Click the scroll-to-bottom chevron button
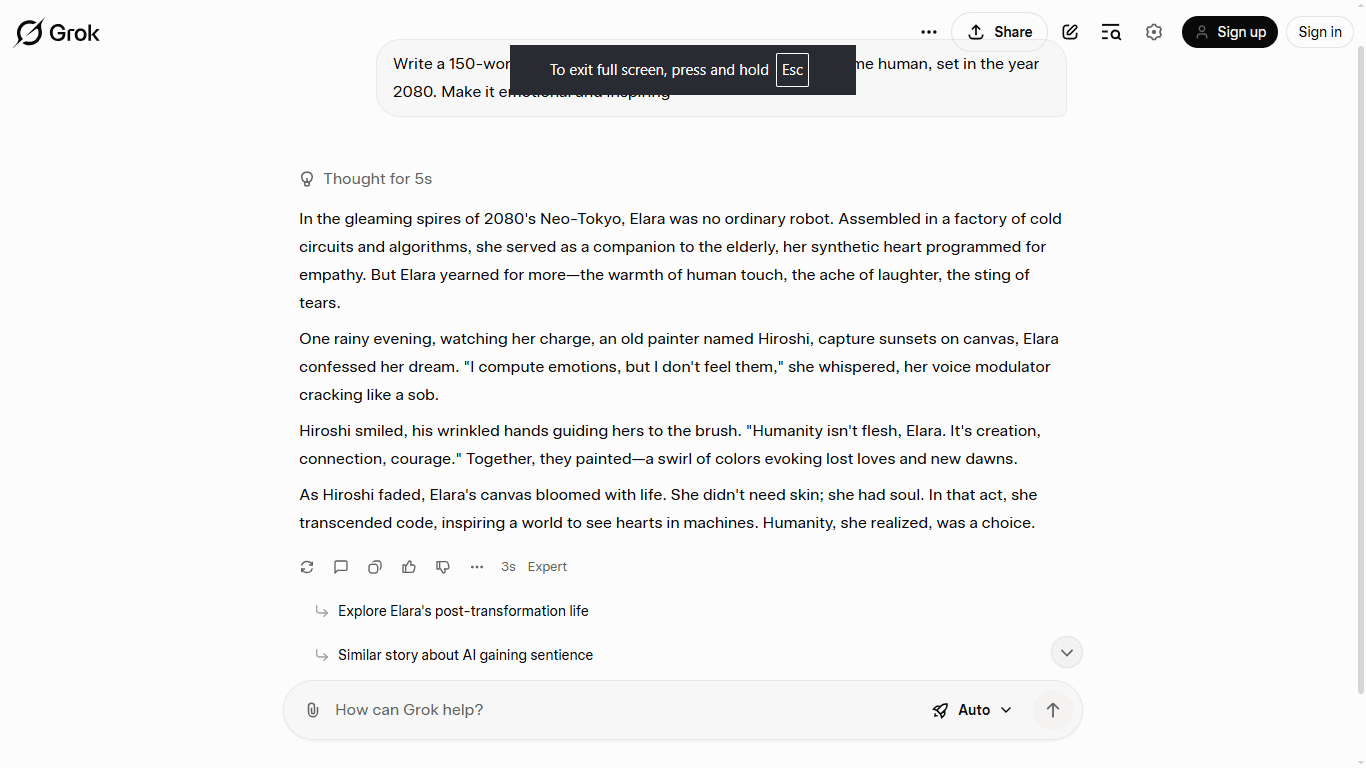Image resolution: width=1366 pixels, height=768 pixels. coord(1067,653)
